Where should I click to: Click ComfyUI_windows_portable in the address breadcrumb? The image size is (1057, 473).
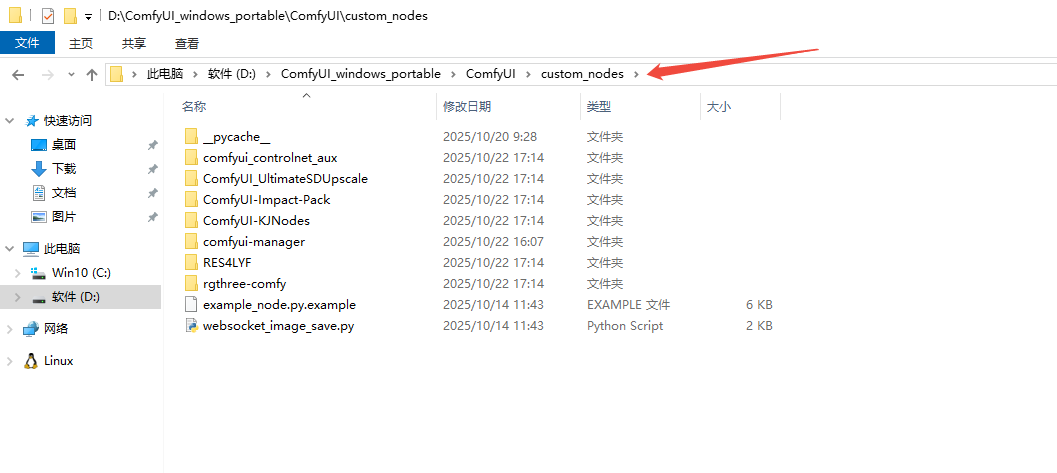pyautogui.click(x=360, y=74)
